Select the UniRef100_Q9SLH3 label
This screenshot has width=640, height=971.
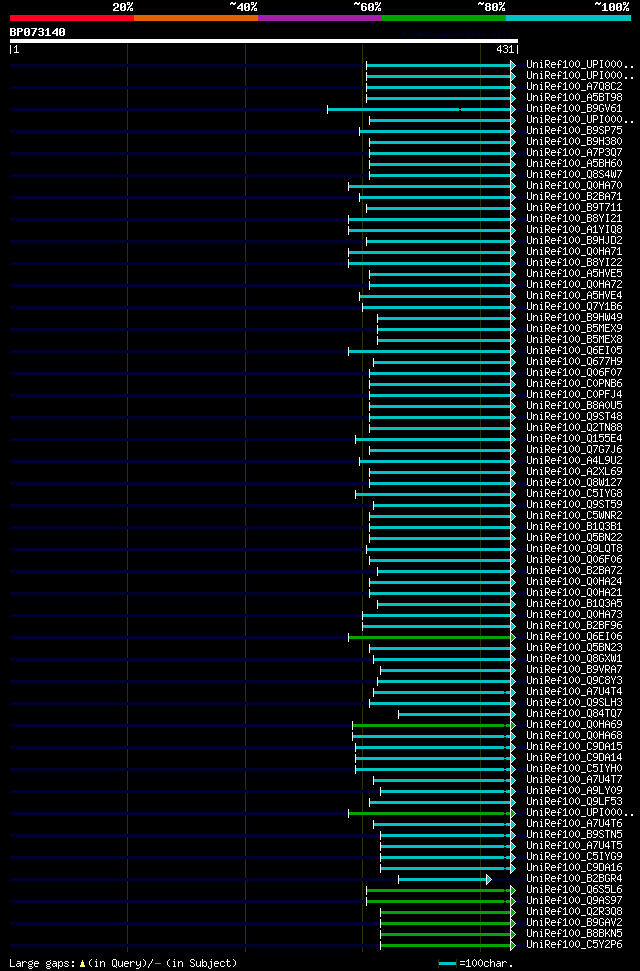click(x=574, y=703)
